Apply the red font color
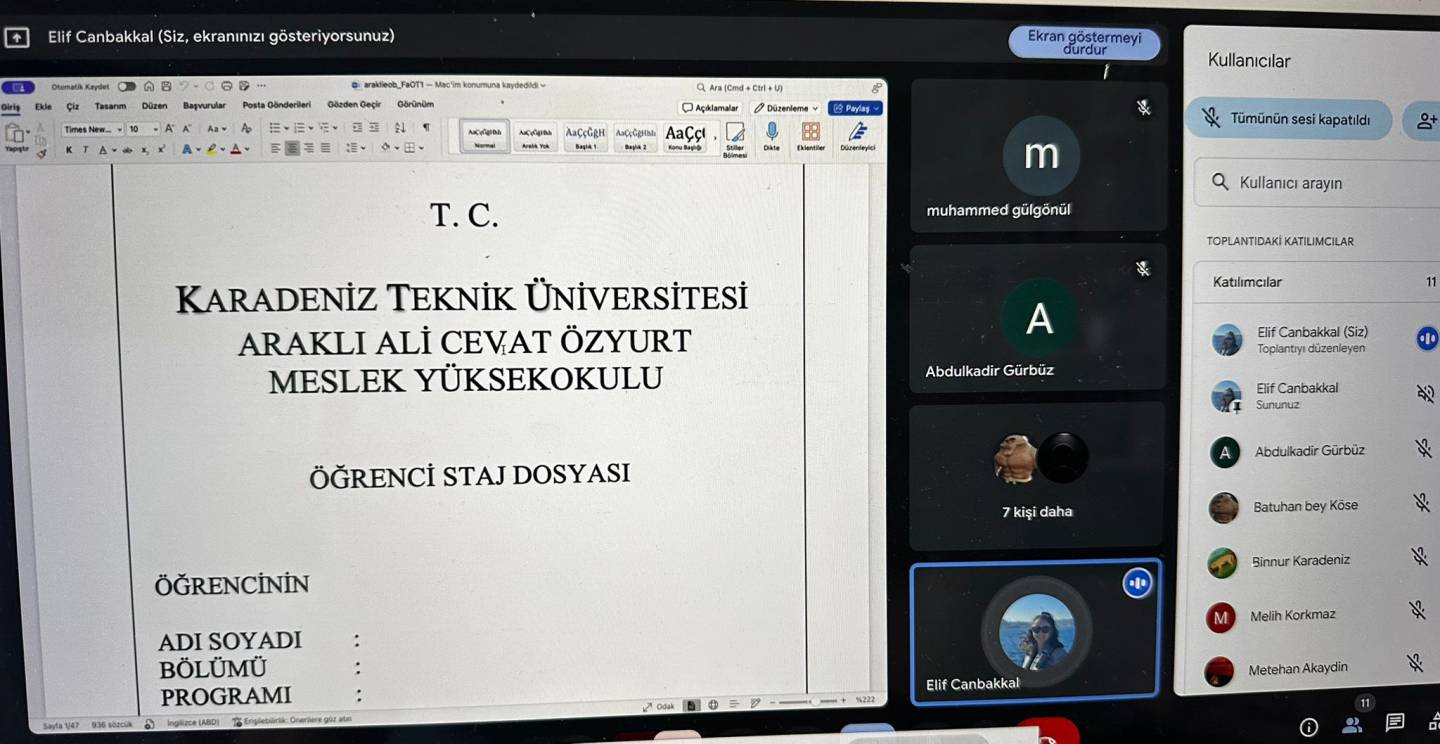Image resolution: width=1440 pixels, height=744 pixels. pos(236,149)
